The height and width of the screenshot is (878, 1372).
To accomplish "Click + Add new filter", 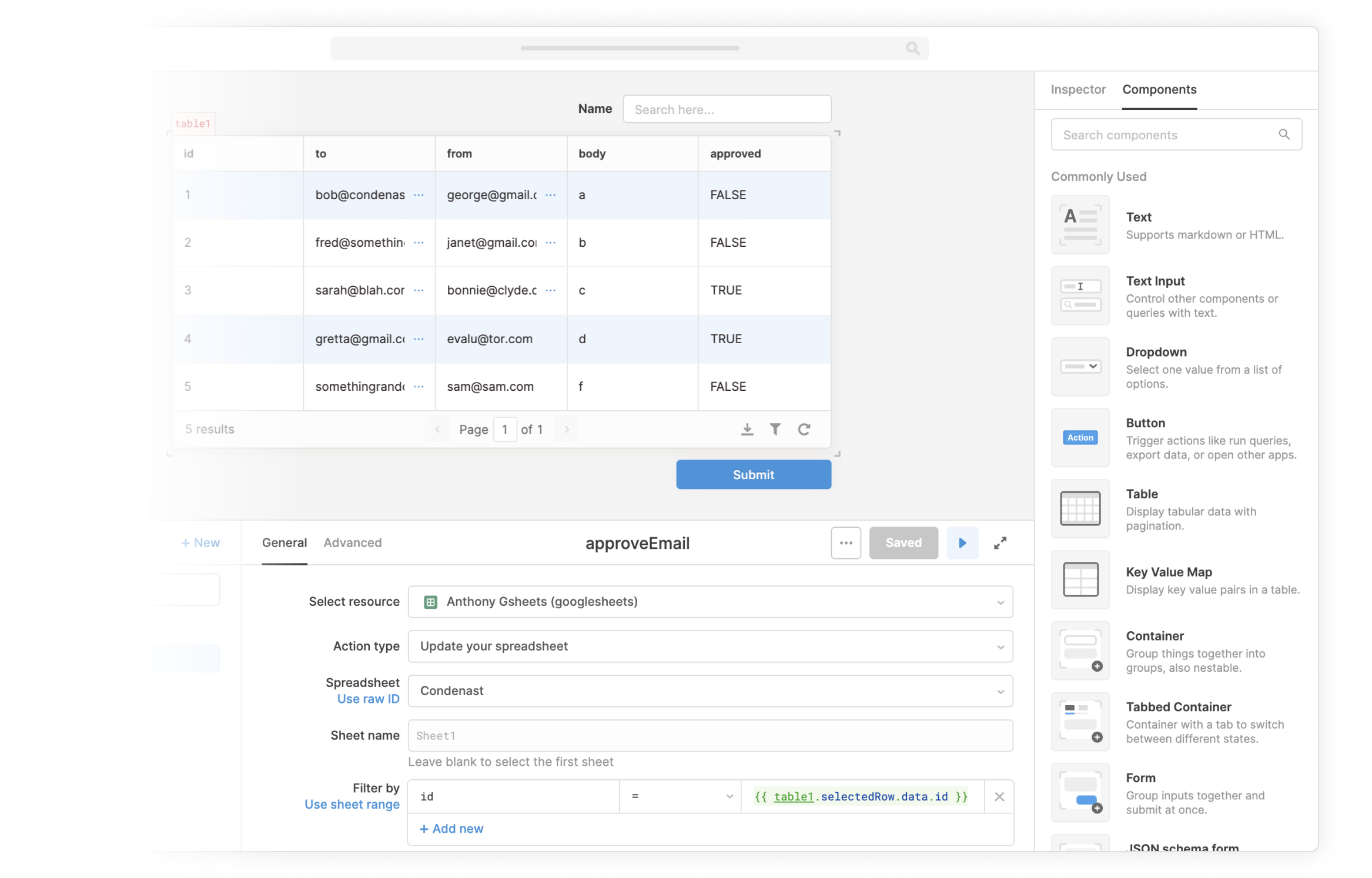I will 451,829.
